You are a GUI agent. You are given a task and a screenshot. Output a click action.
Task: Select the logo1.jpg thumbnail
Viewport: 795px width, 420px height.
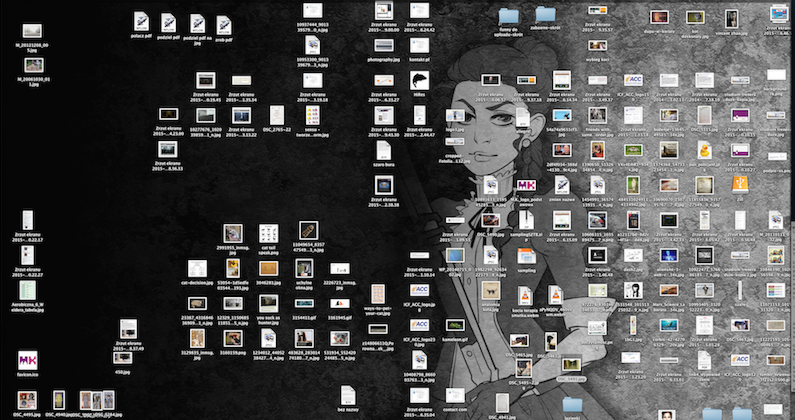[x=455, y=116]
